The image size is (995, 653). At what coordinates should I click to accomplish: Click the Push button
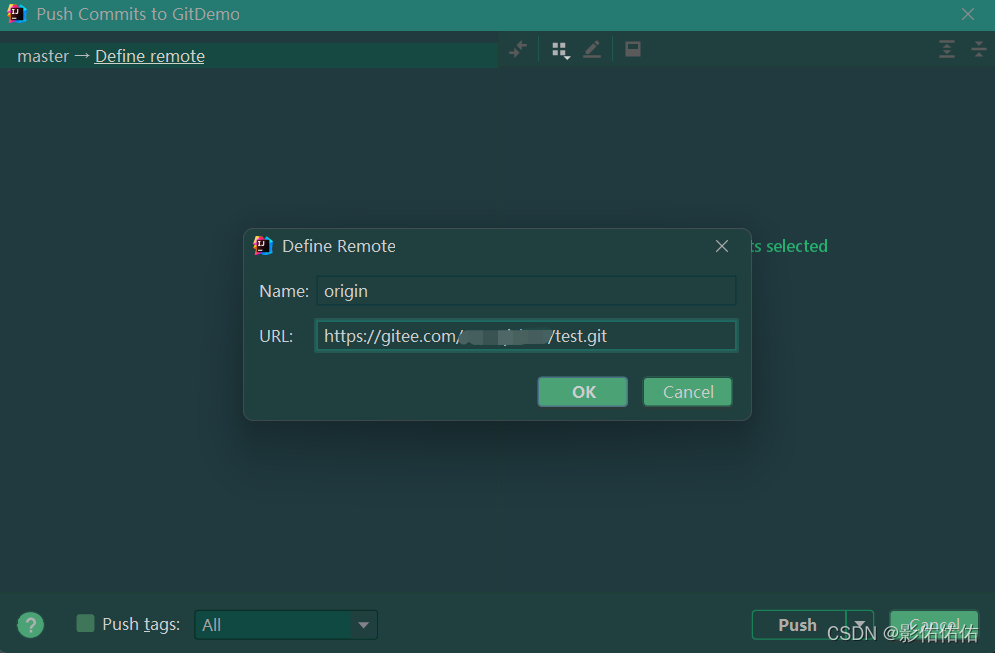[x=798, y=624]
